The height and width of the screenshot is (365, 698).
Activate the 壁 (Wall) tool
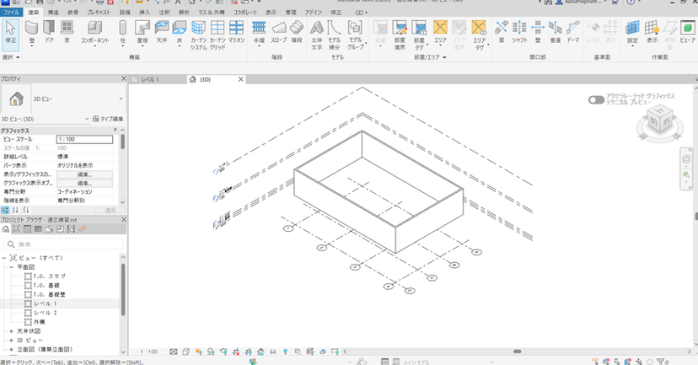31,32
